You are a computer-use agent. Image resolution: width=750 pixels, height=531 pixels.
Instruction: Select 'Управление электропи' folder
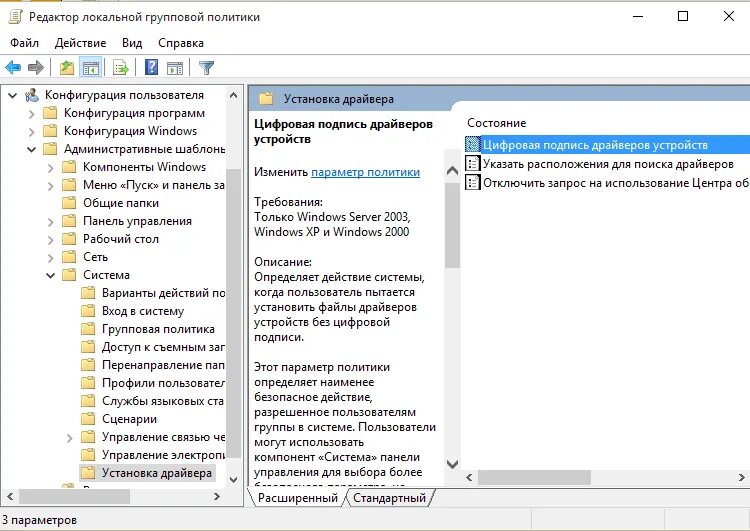[x=164, y=455]
